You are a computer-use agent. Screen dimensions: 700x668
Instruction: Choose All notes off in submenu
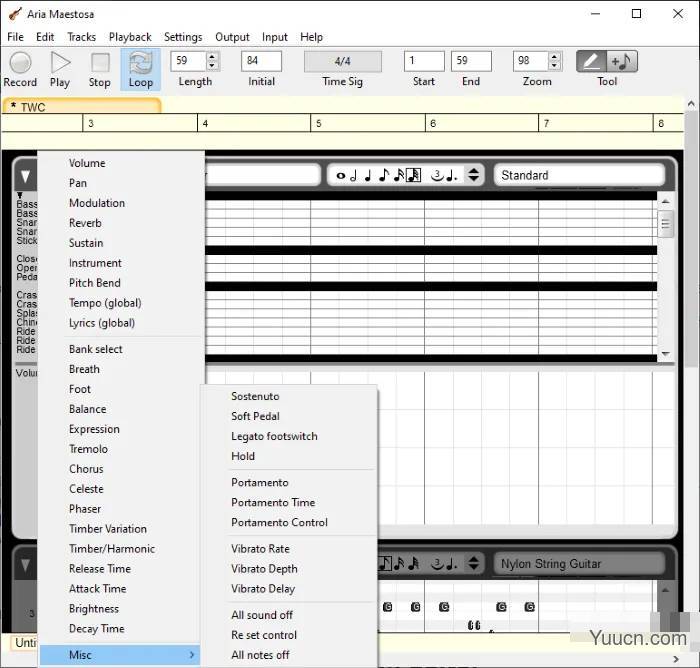click(290, 655)
